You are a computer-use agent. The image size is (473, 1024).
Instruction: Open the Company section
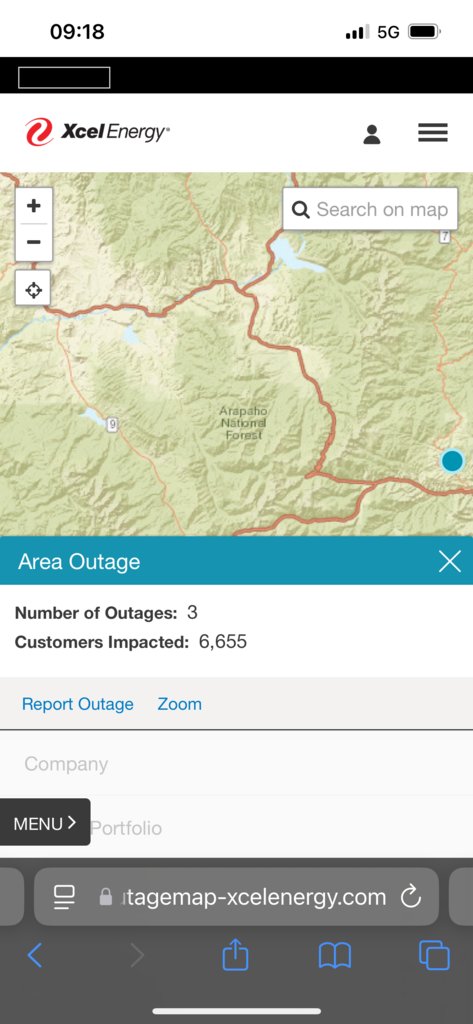tap(236, 763)
